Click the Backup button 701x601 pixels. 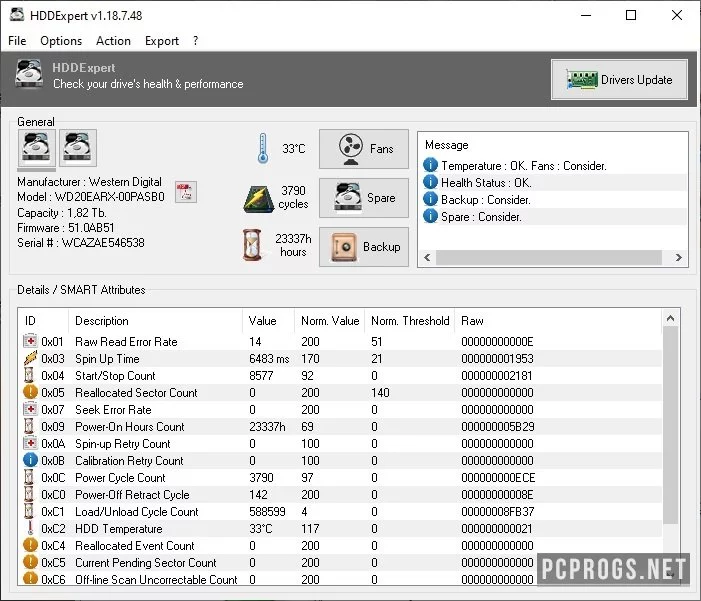click(x=363, y=247)
